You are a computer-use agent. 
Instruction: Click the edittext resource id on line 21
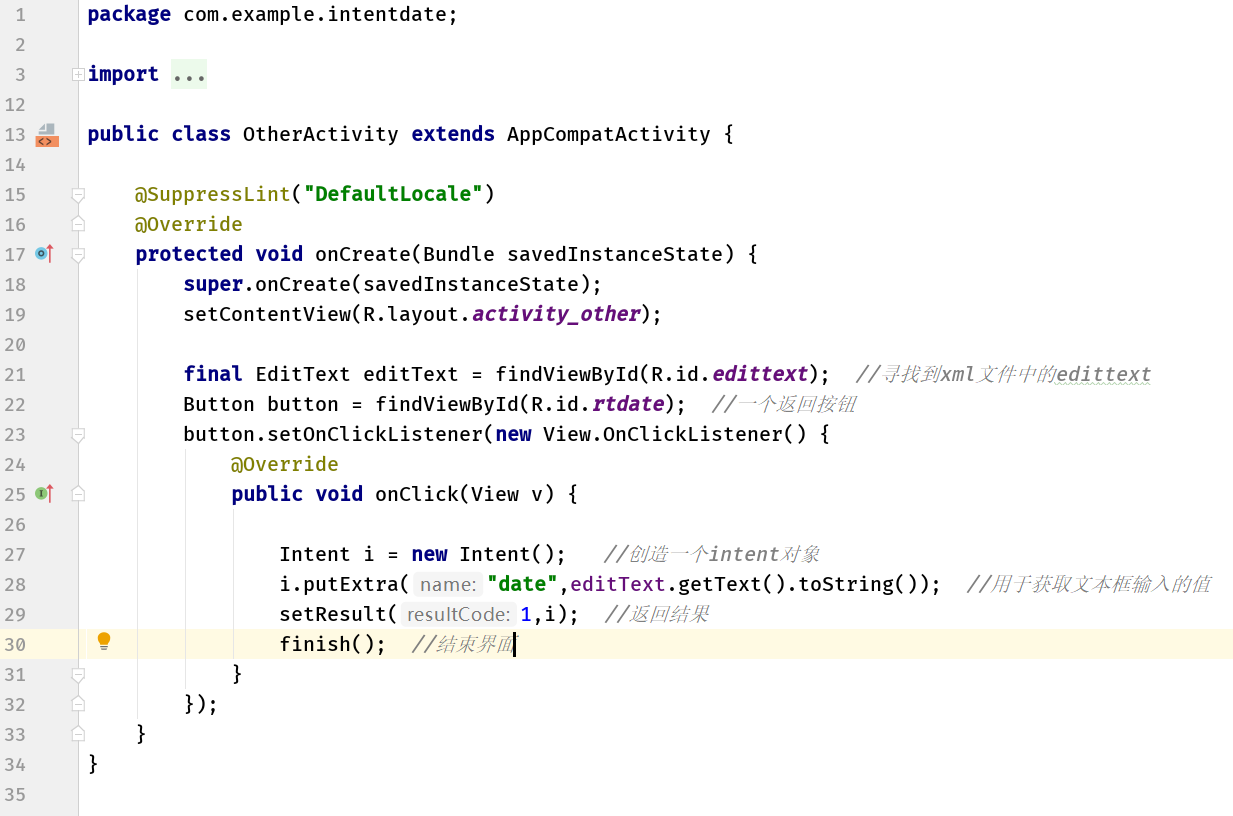[760, 374]
